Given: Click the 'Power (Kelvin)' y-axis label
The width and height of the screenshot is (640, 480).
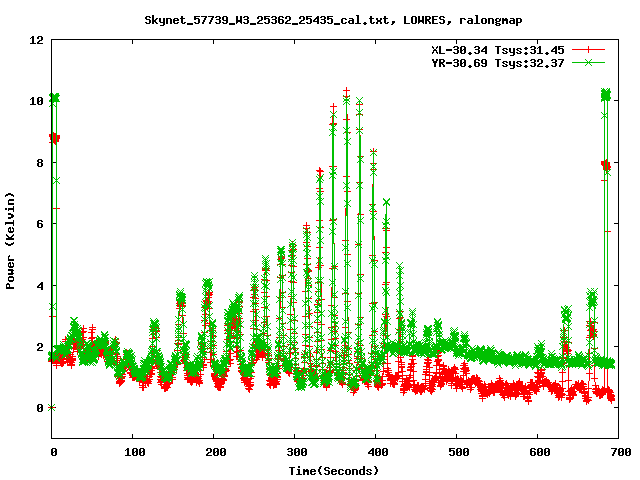Looking at the screenshot, I should click(x=10, y=241).
